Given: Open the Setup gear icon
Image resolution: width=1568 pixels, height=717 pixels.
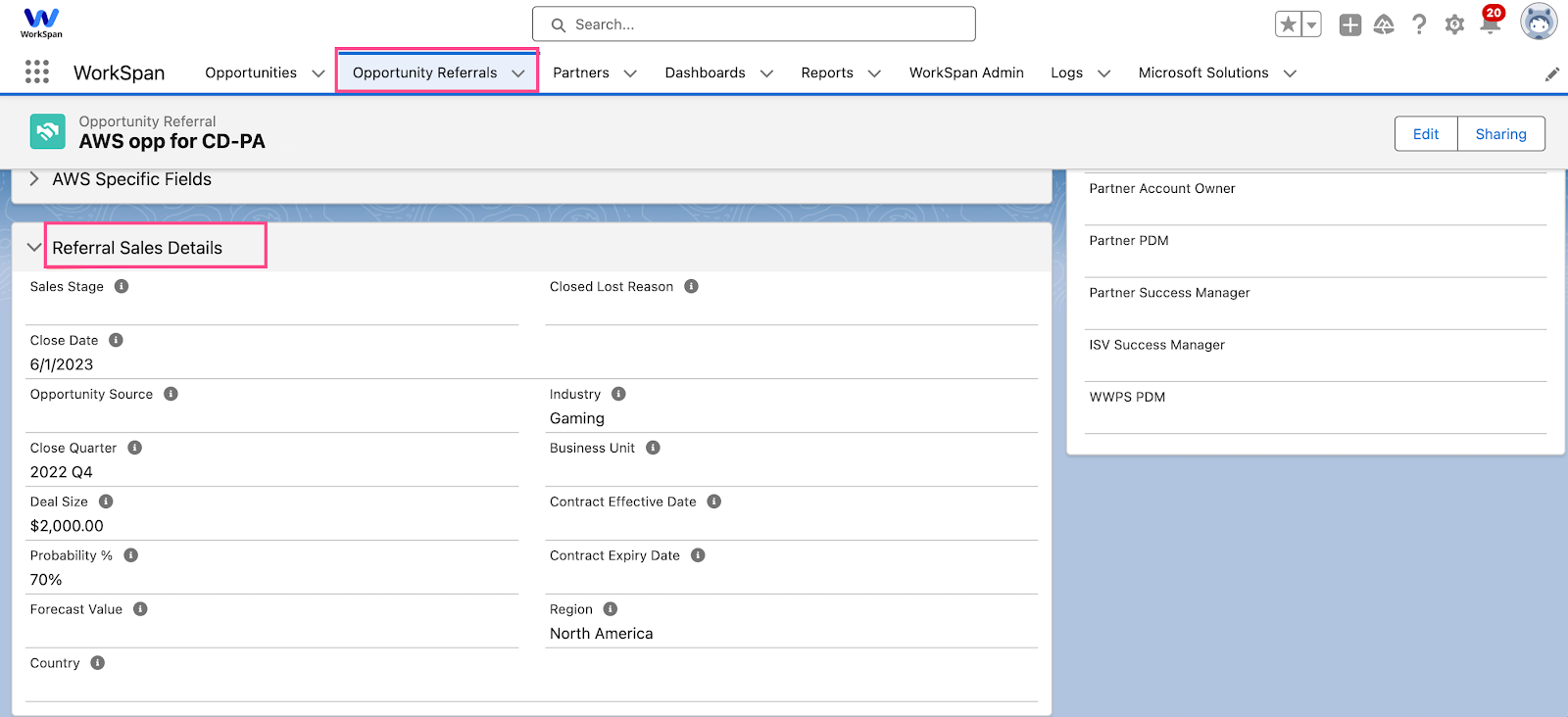Looking at the screenshot, I should [1454, 24].
